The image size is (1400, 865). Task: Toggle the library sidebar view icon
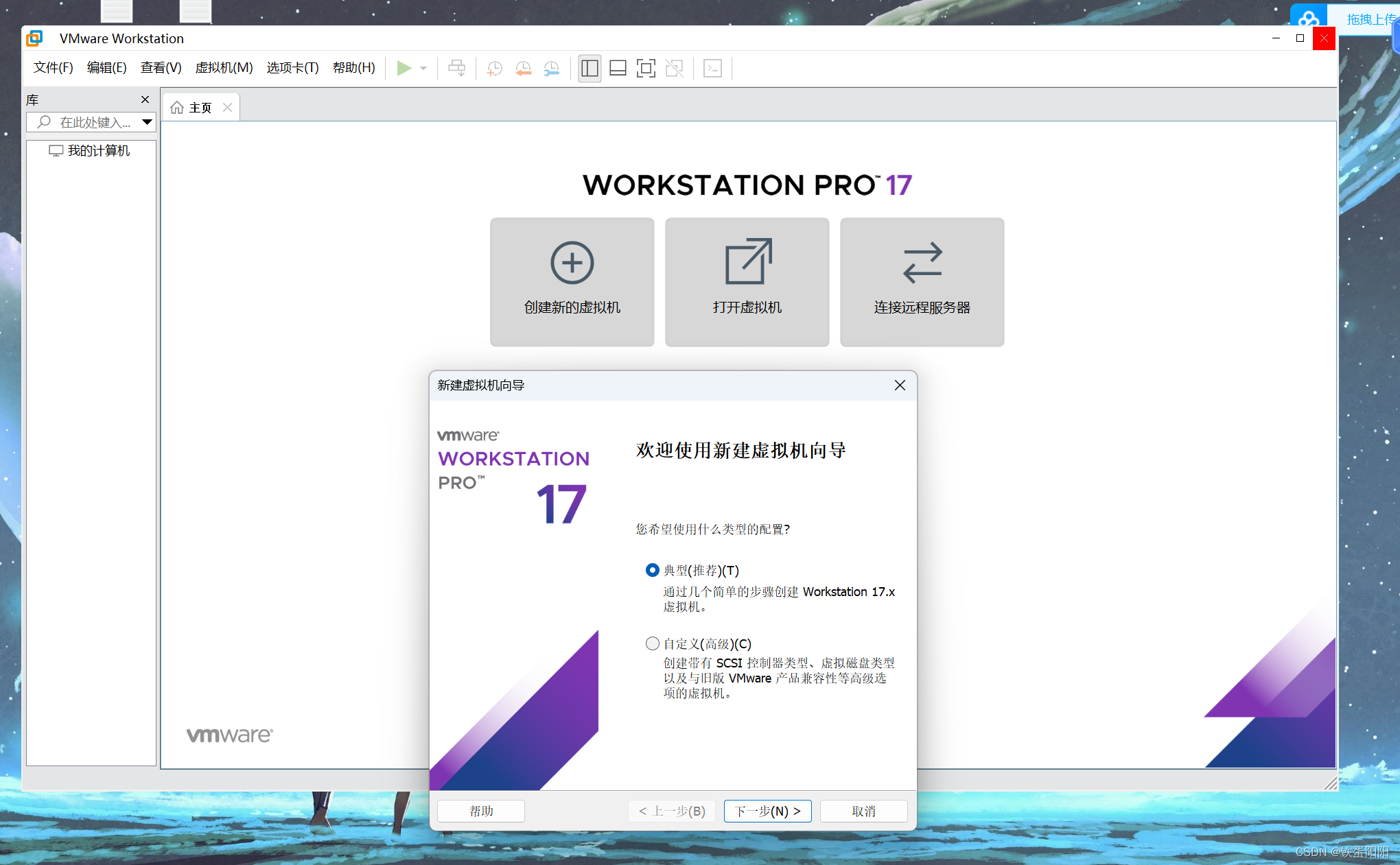(590, 68)
